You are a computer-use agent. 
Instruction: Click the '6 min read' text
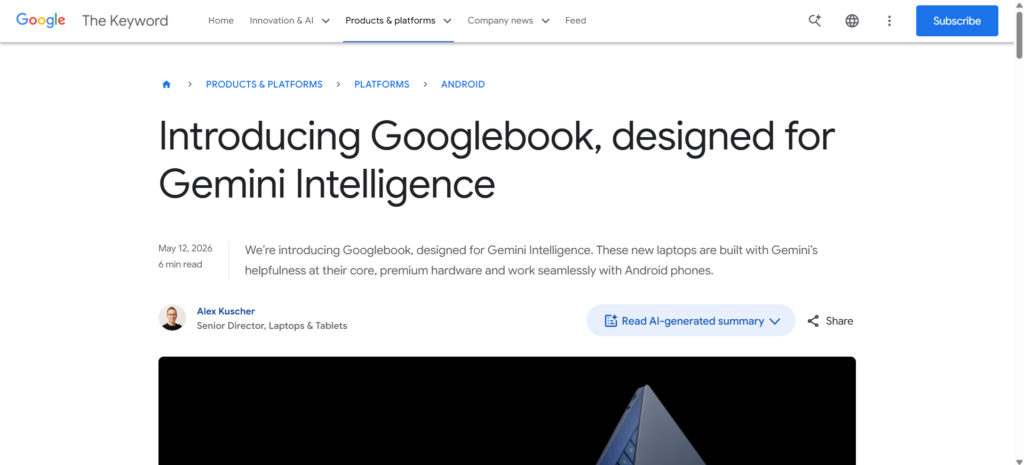(180, 265)
